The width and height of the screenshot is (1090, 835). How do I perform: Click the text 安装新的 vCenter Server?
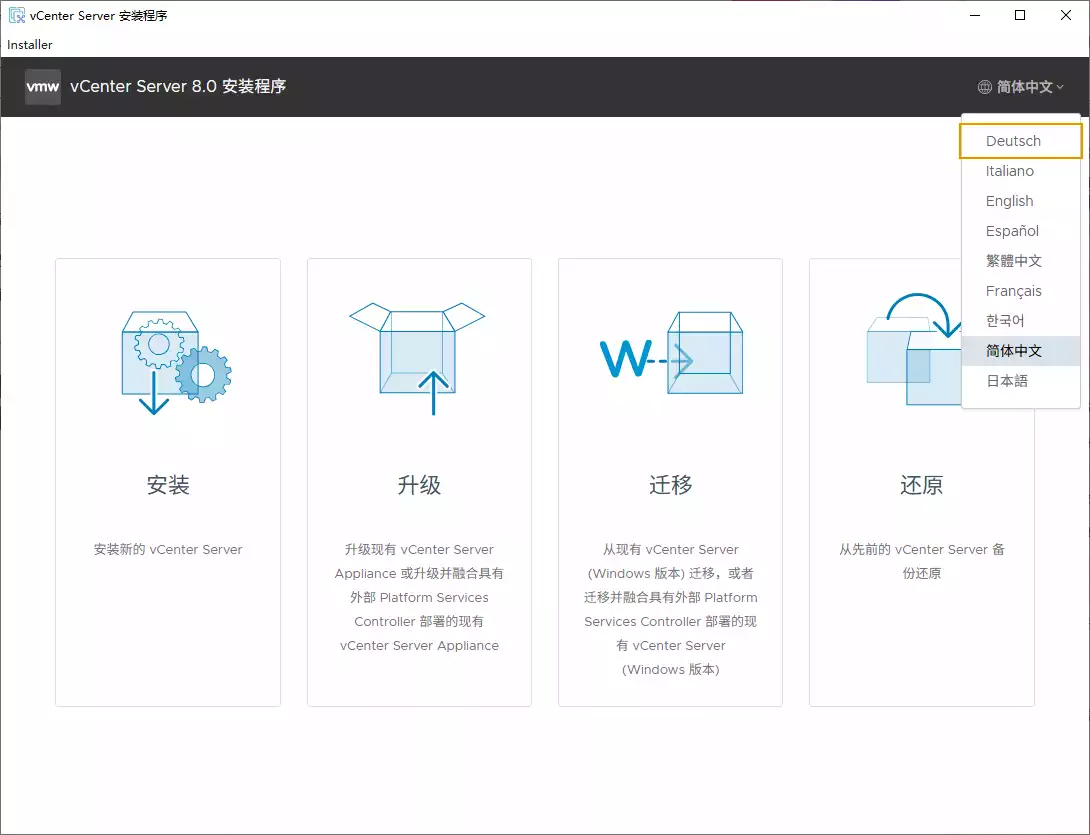click(168, 549)
